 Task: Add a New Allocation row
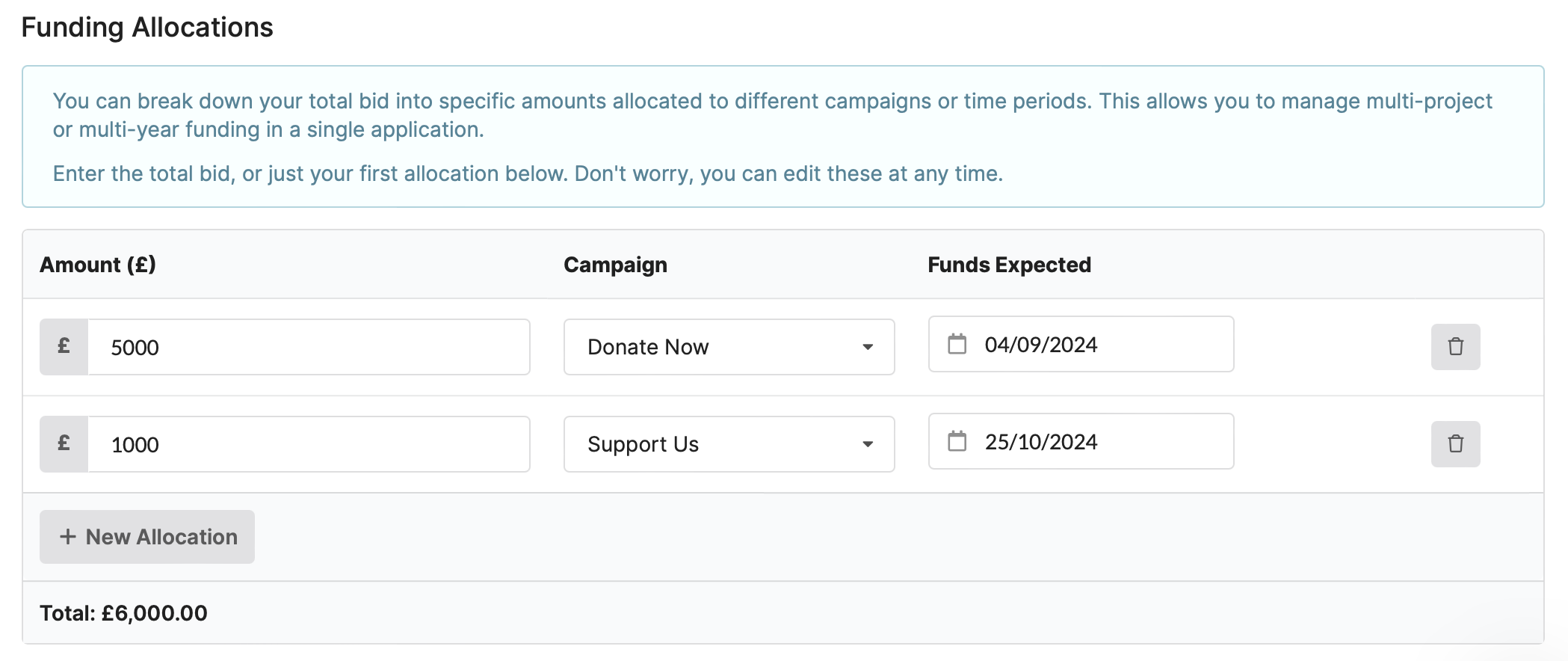click(147, 537)
